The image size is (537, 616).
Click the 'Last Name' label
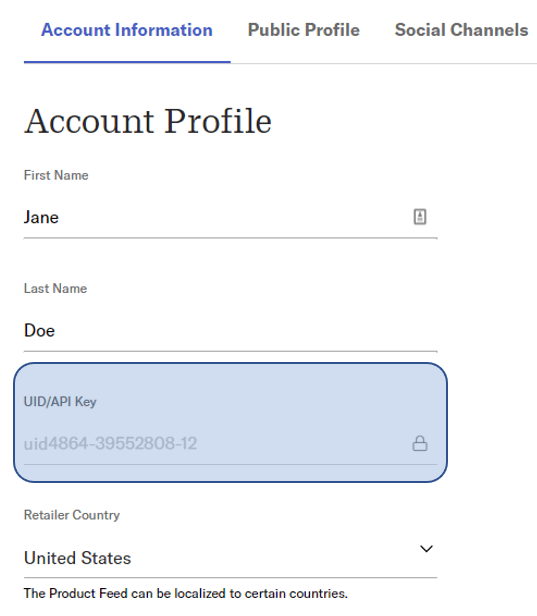(55, 288)
